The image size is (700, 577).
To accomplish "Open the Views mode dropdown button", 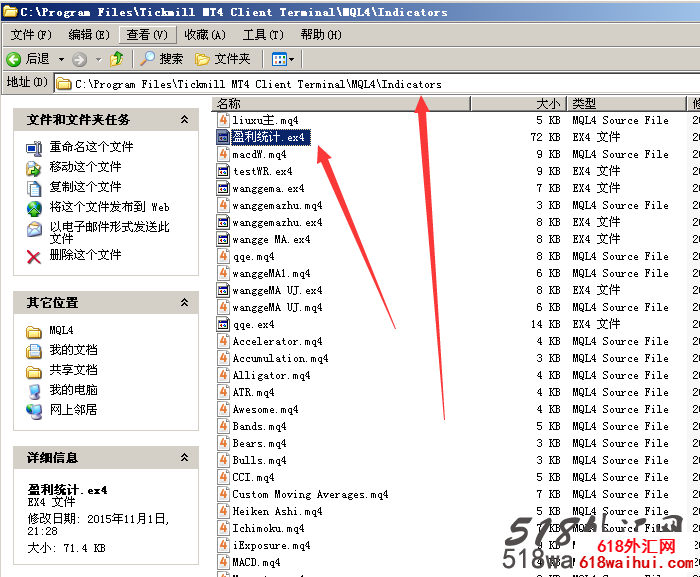I will [x=283, y=59].
